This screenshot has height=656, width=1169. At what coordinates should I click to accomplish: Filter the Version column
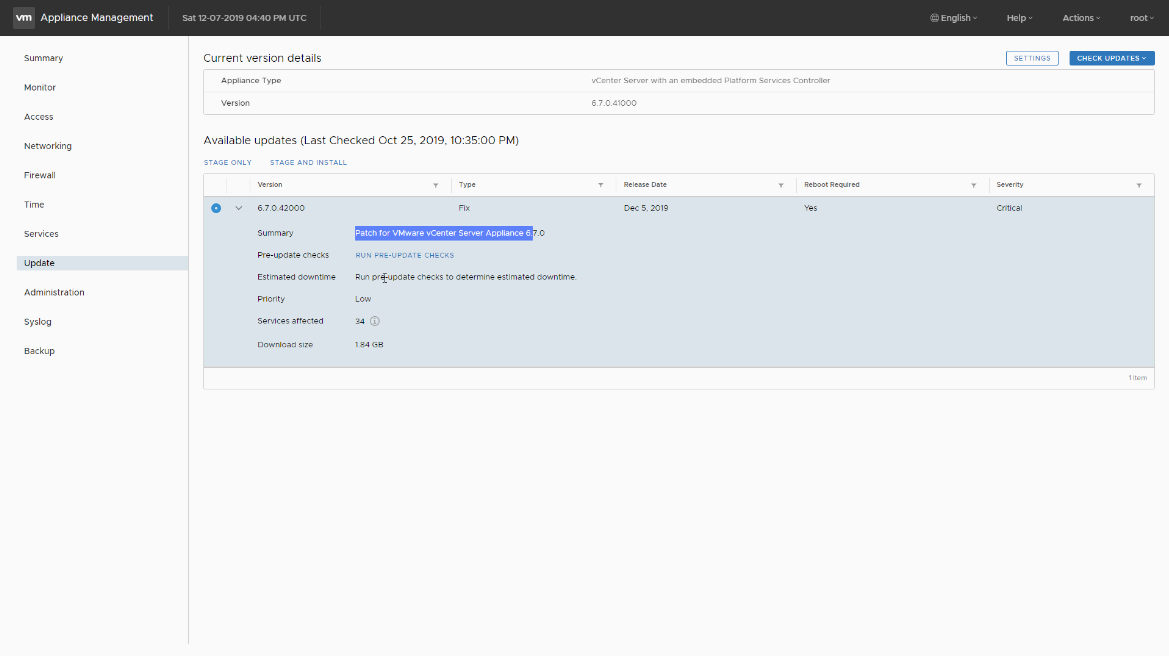click(435, 185)
